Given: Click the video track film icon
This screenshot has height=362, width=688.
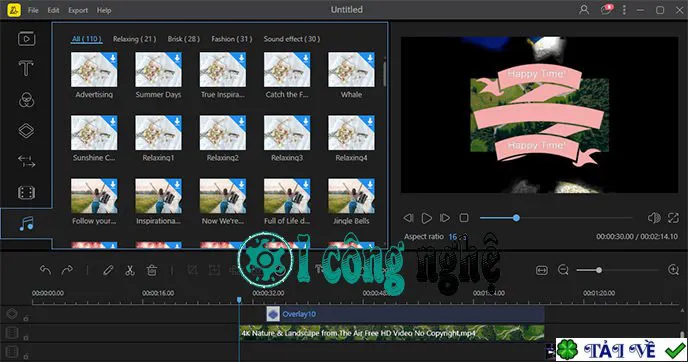Looking at the screenshot, I should pyautogui.click(x=12, y=333).
